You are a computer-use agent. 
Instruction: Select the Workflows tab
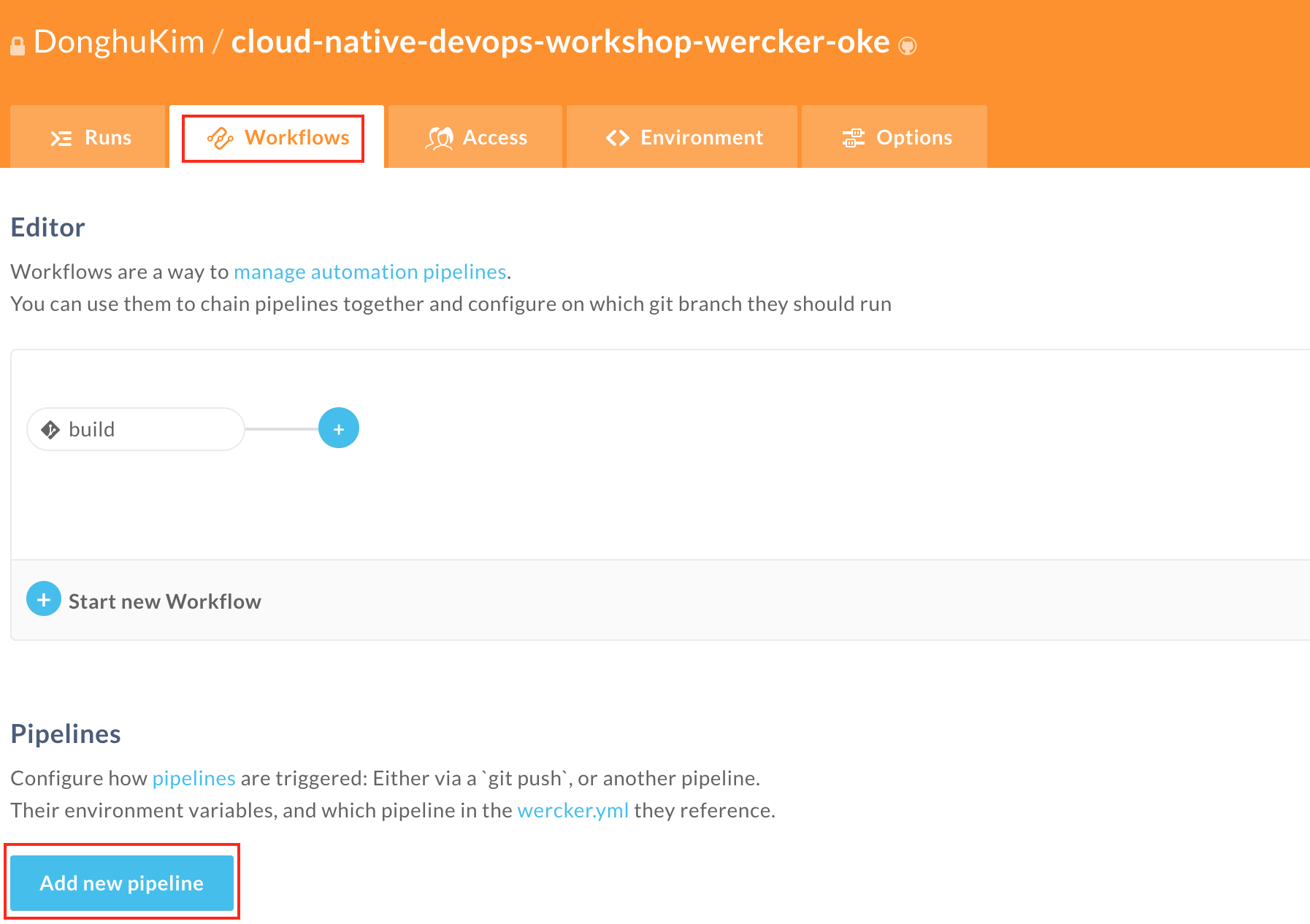[277, 137]
